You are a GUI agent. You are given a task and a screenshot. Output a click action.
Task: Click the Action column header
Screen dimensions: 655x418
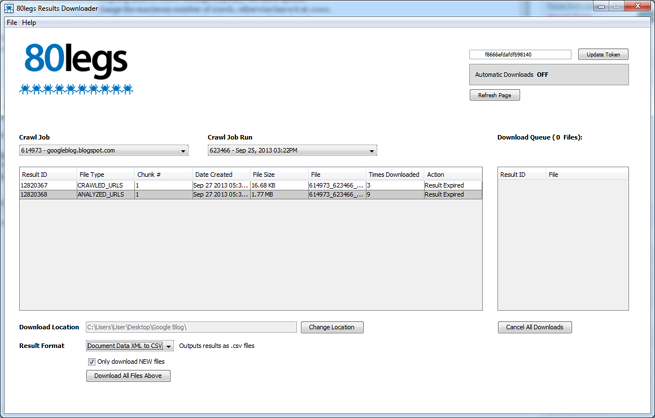(x=453, y=175)
